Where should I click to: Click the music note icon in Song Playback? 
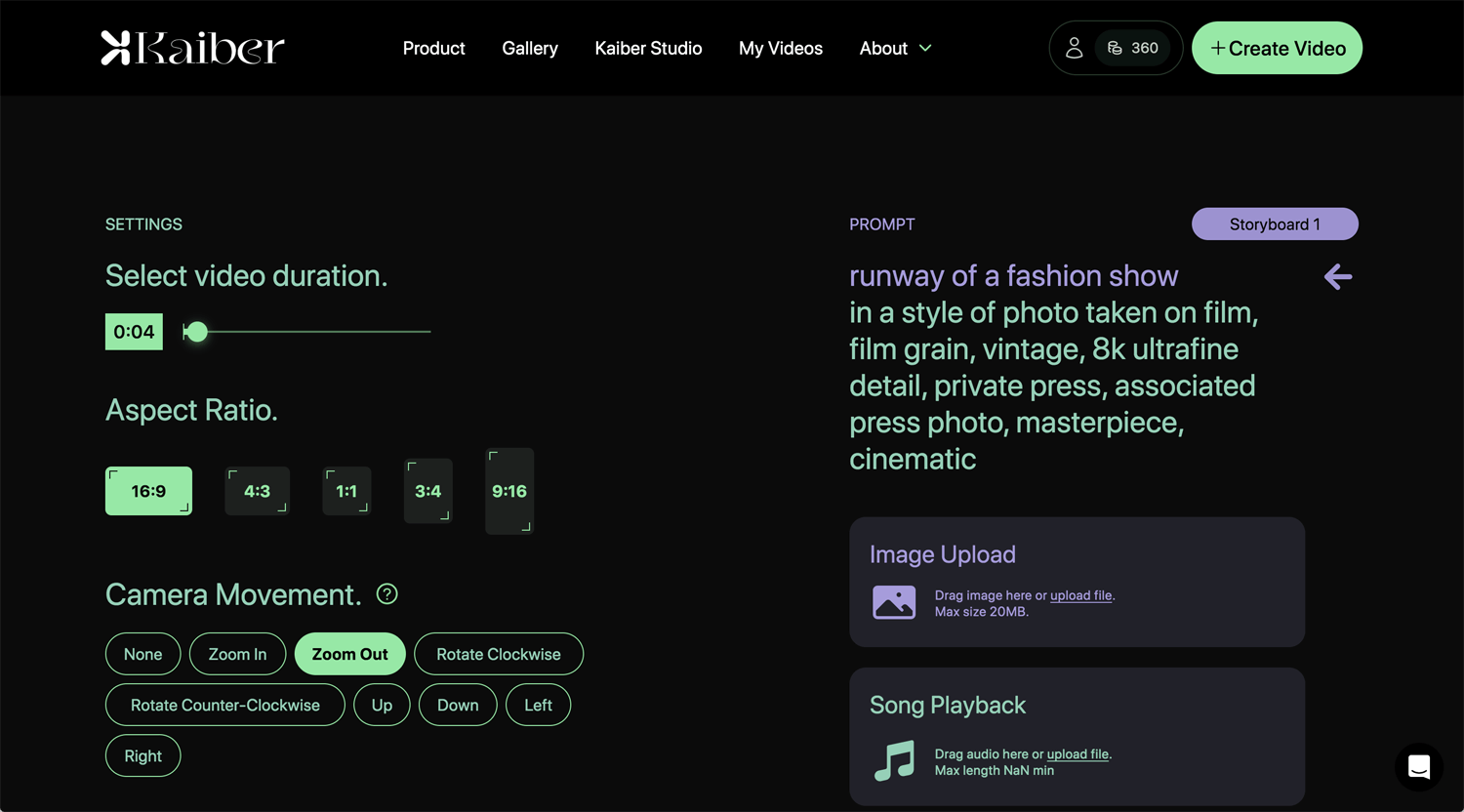pyautogui.click(x=894, y=761)
